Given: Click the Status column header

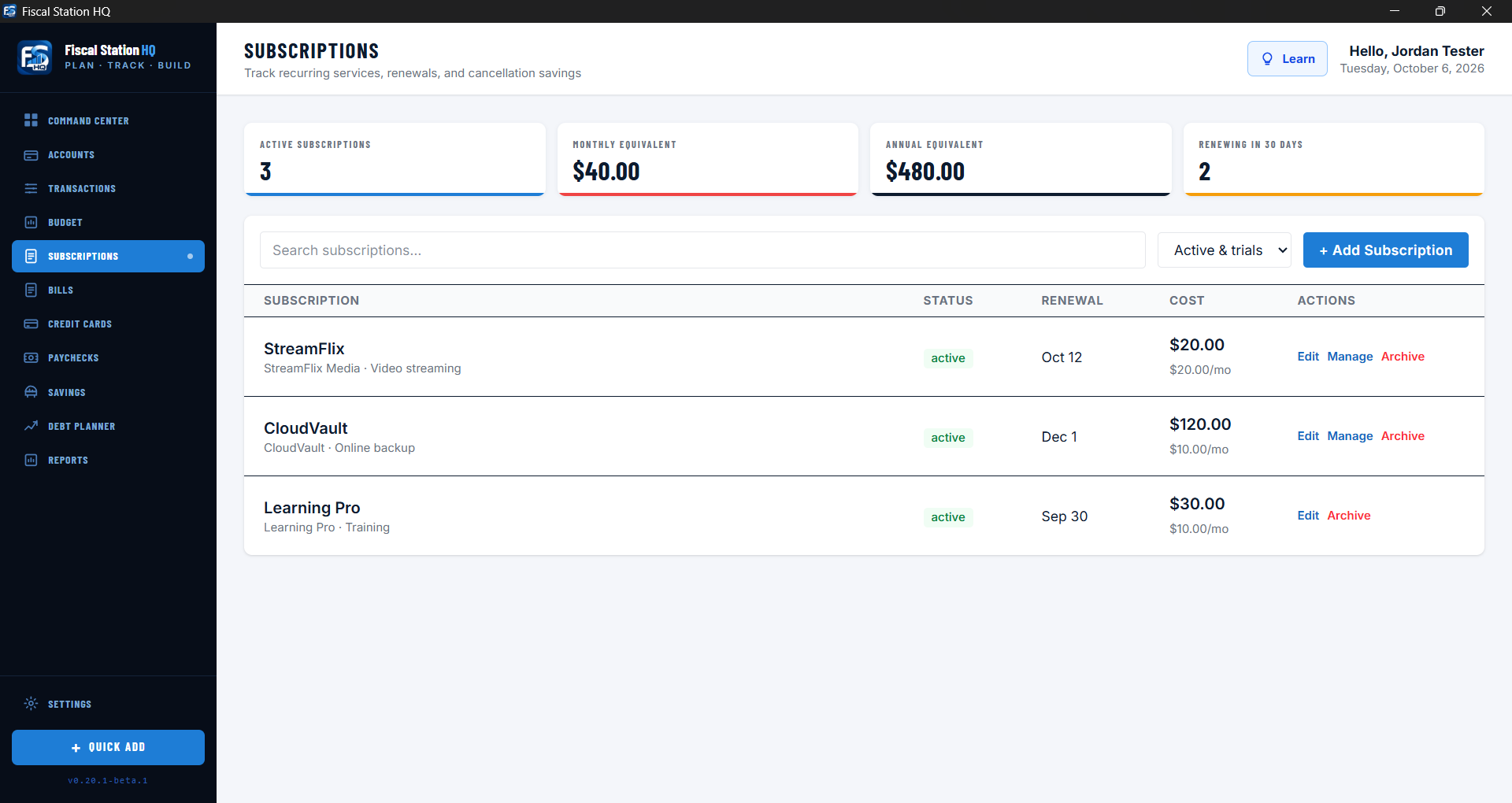Looking at the screenshot, I should pyautogui.click(x=948, y=301).
